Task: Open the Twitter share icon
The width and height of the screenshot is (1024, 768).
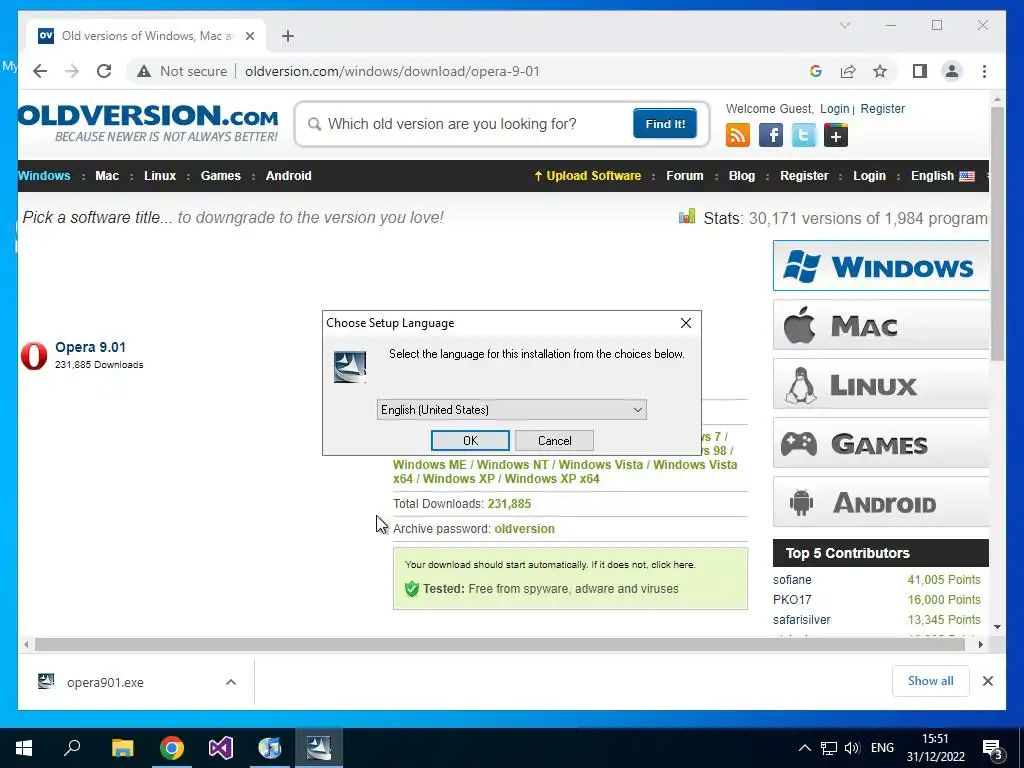Action: pyautogui.click(x=804, y=135)
